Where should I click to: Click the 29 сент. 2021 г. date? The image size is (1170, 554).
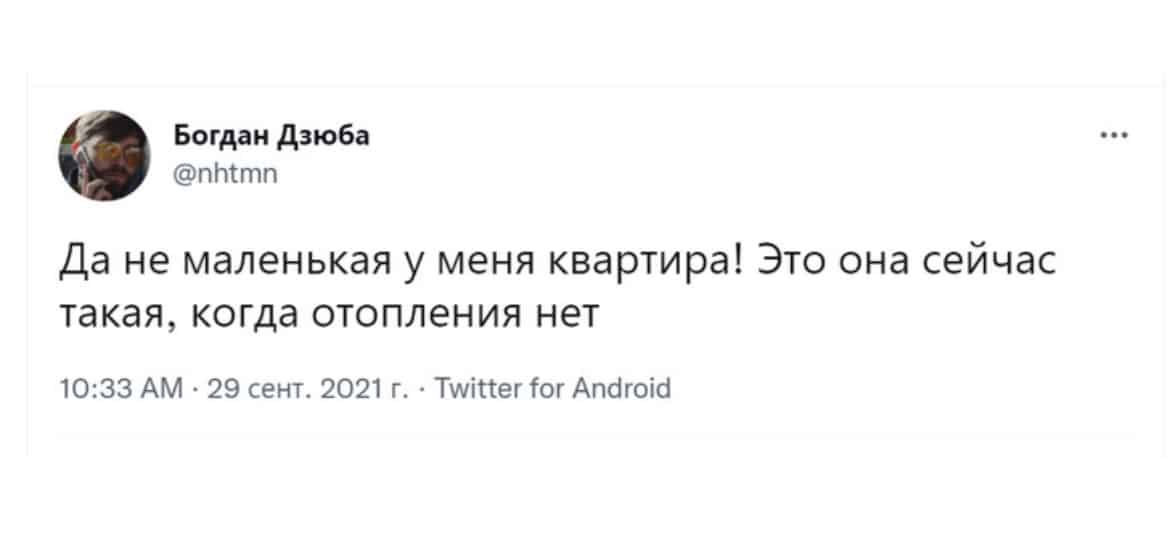pos(309,388)
